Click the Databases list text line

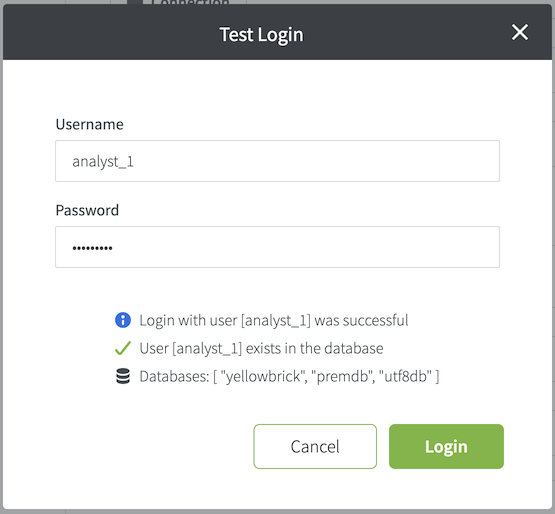click(289, 376)
